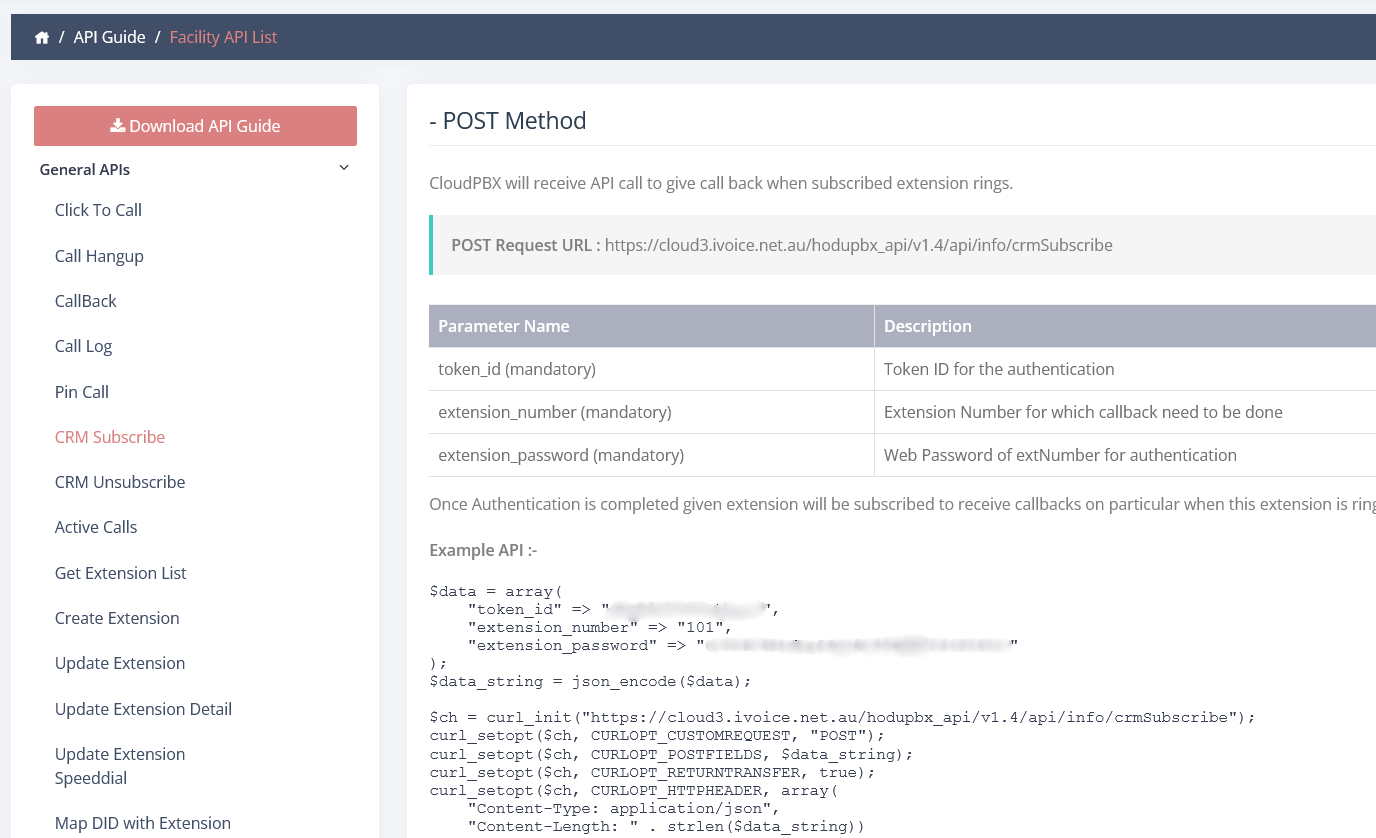
Task: Click the json_encode code line
Action: pos(590,681)
